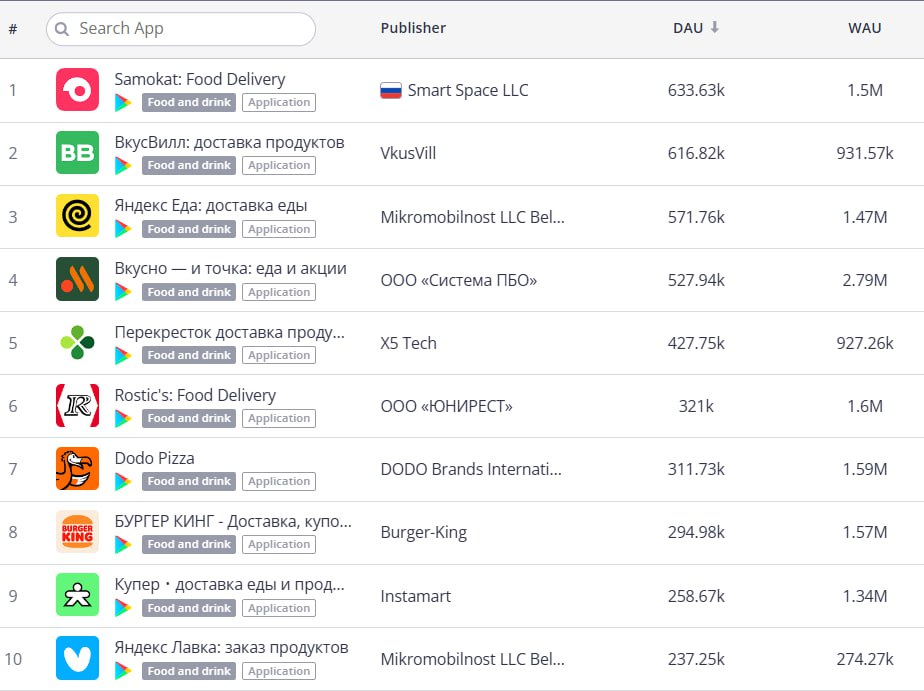
Task: Open Купер доставка еды app link
Action: (230, 584)
